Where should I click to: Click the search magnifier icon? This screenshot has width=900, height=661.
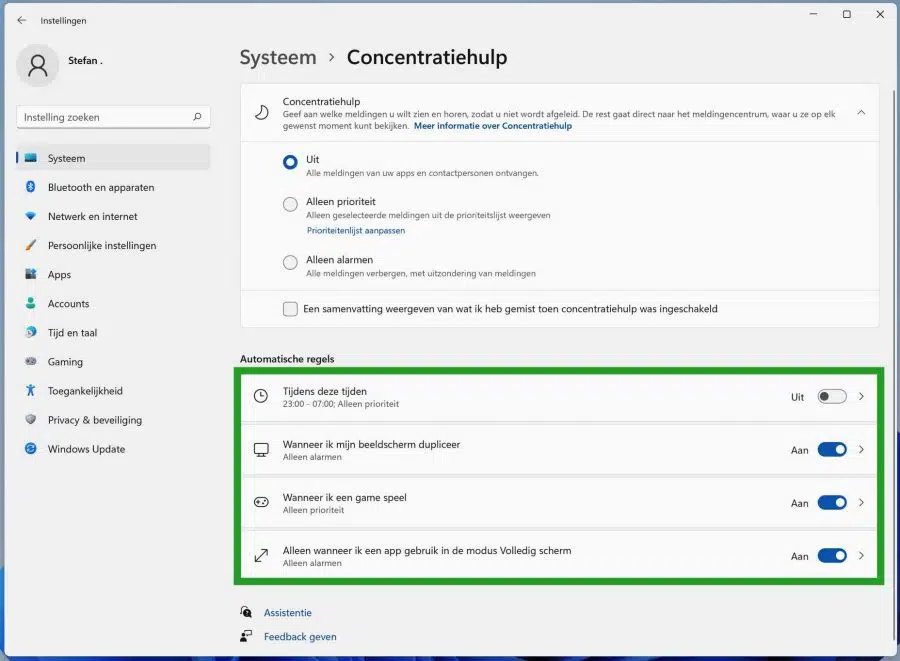tap(197, 116)
